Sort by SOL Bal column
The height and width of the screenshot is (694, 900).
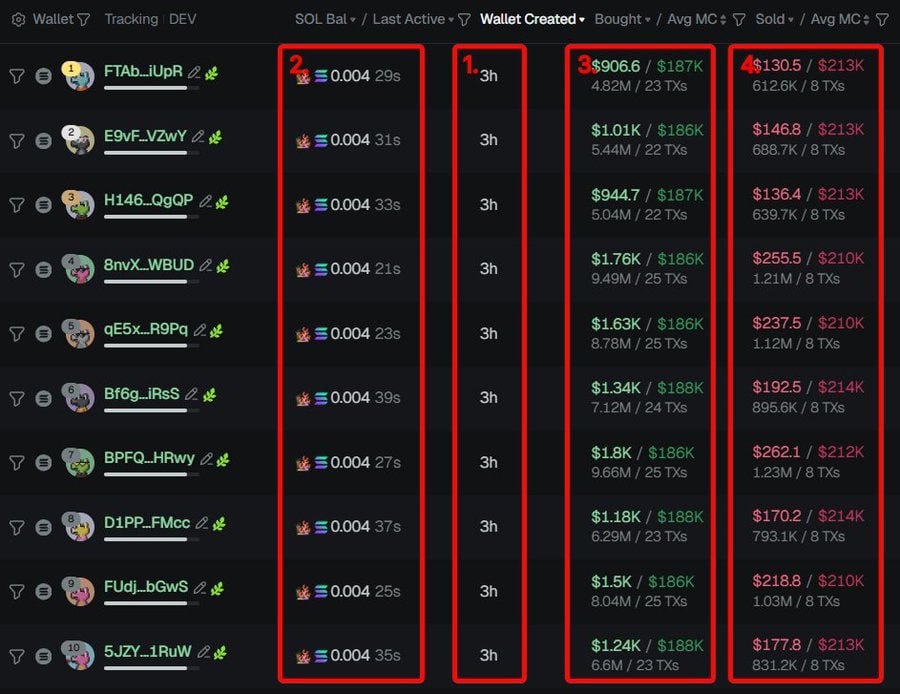[x=325, y=19]
